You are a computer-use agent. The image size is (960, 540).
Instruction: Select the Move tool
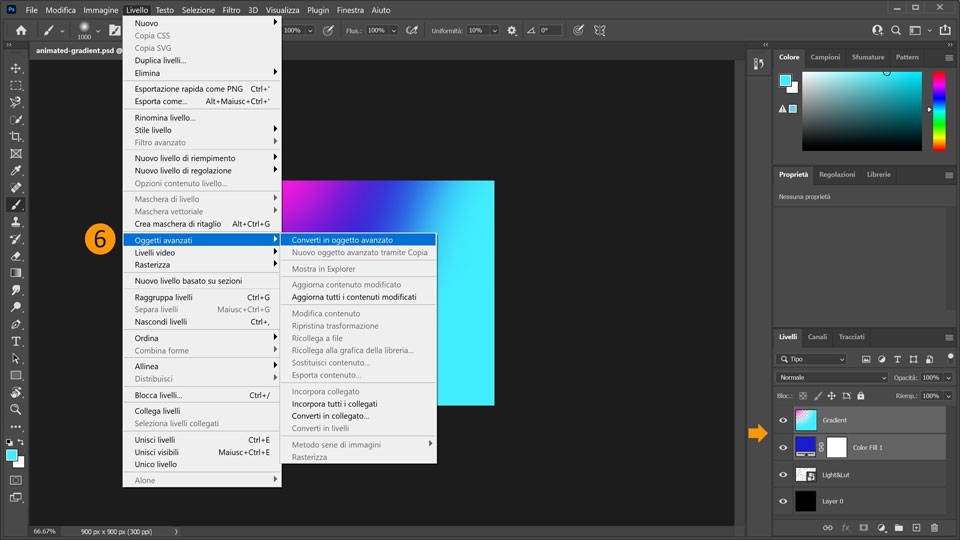point(16,68)
